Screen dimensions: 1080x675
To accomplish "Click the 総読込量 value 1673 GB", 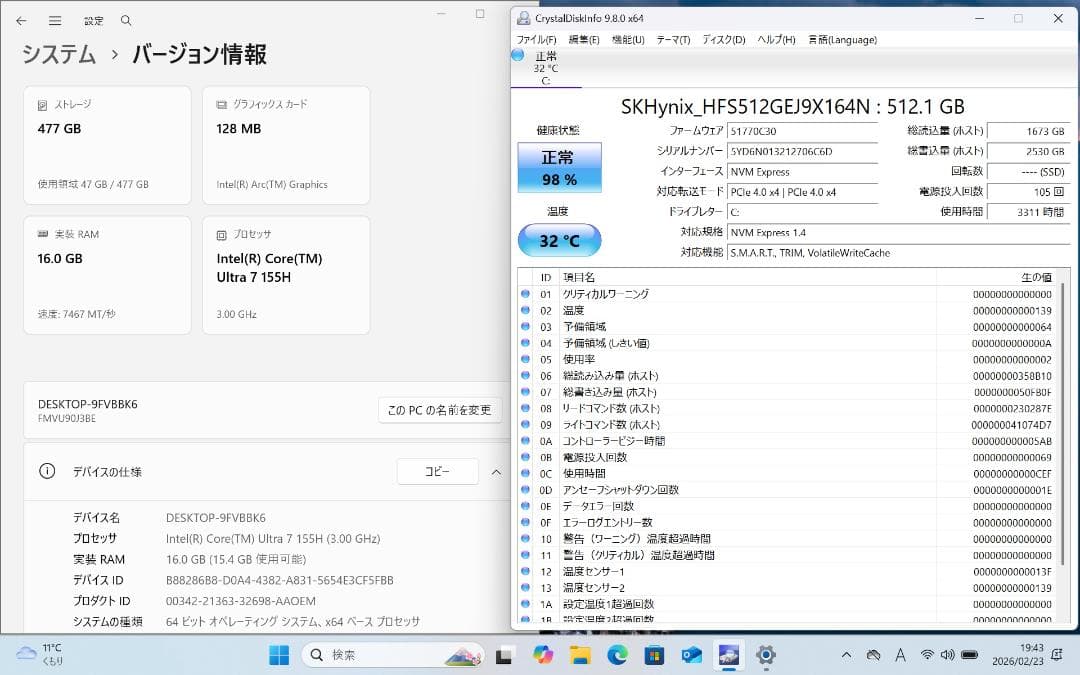I will coord(1028,131).
